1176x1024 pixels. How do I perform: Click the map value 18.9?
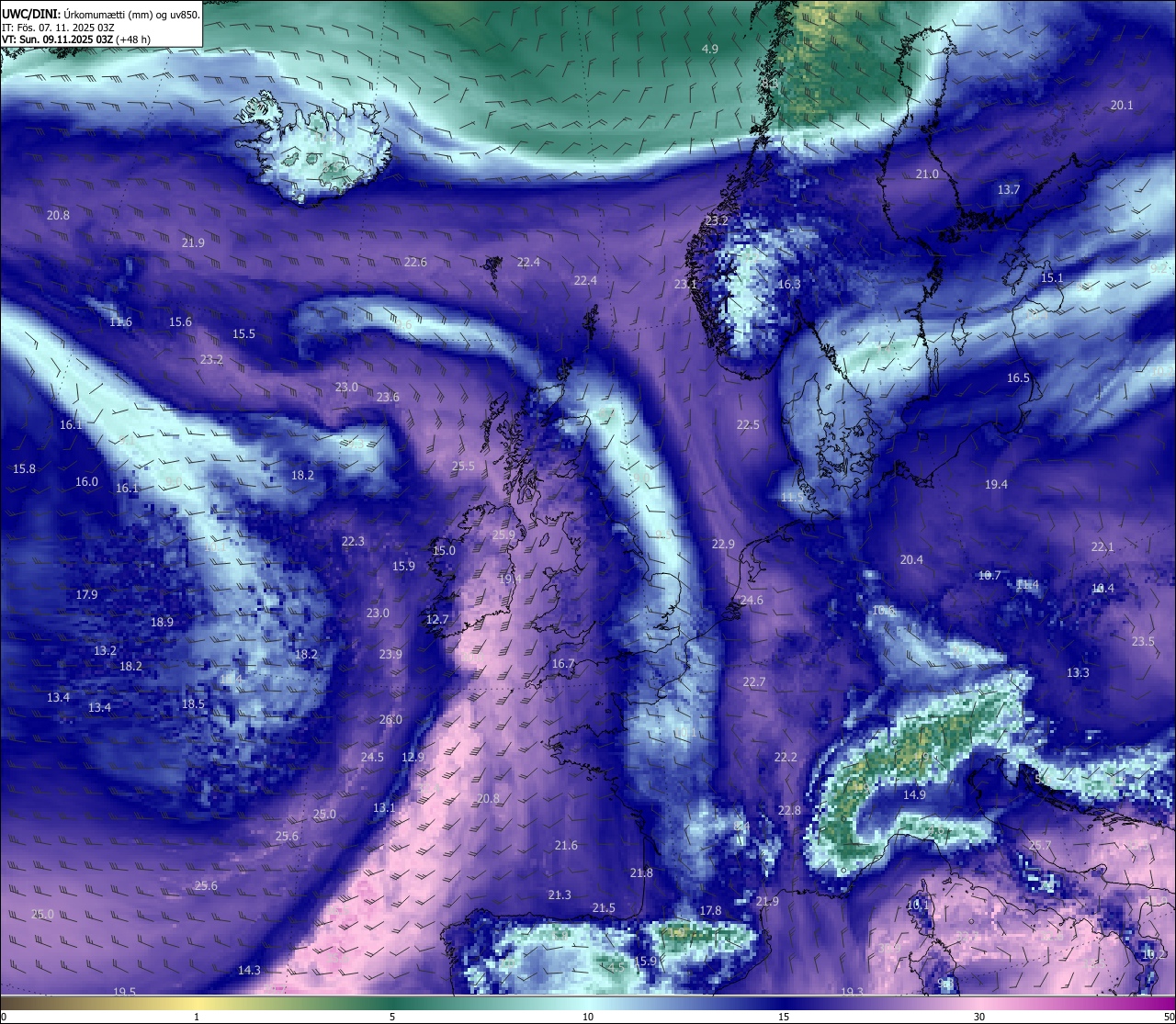click(x=162, y=623)
